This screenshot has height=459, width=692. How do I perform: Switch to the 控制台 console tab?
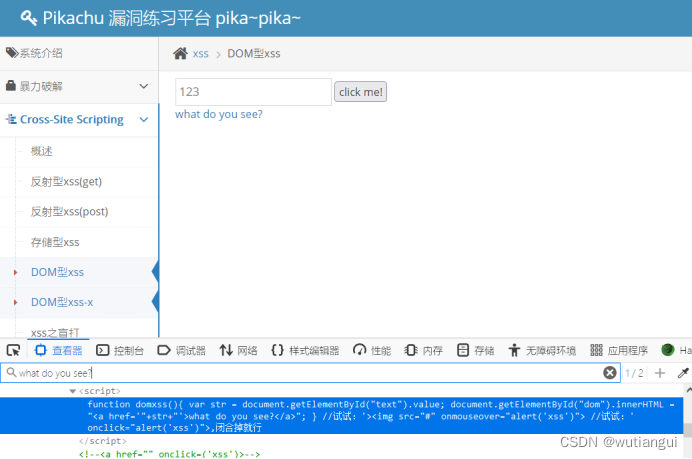coord(120,350)
